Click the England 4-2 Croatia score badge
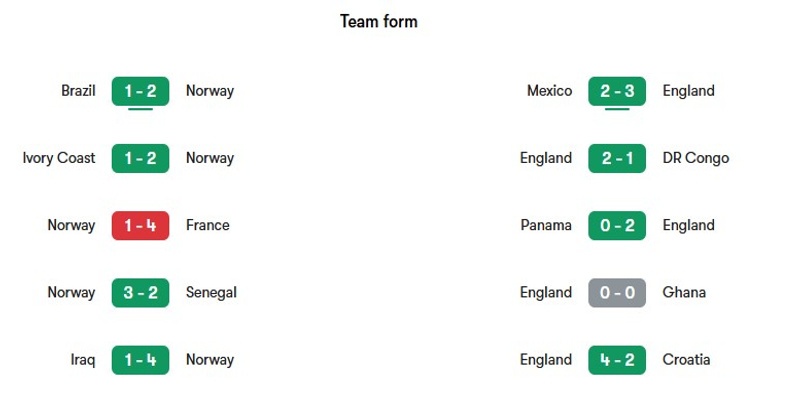Image resolution: width=800 pixels, height=400 pixels. [x=617, y=360]
